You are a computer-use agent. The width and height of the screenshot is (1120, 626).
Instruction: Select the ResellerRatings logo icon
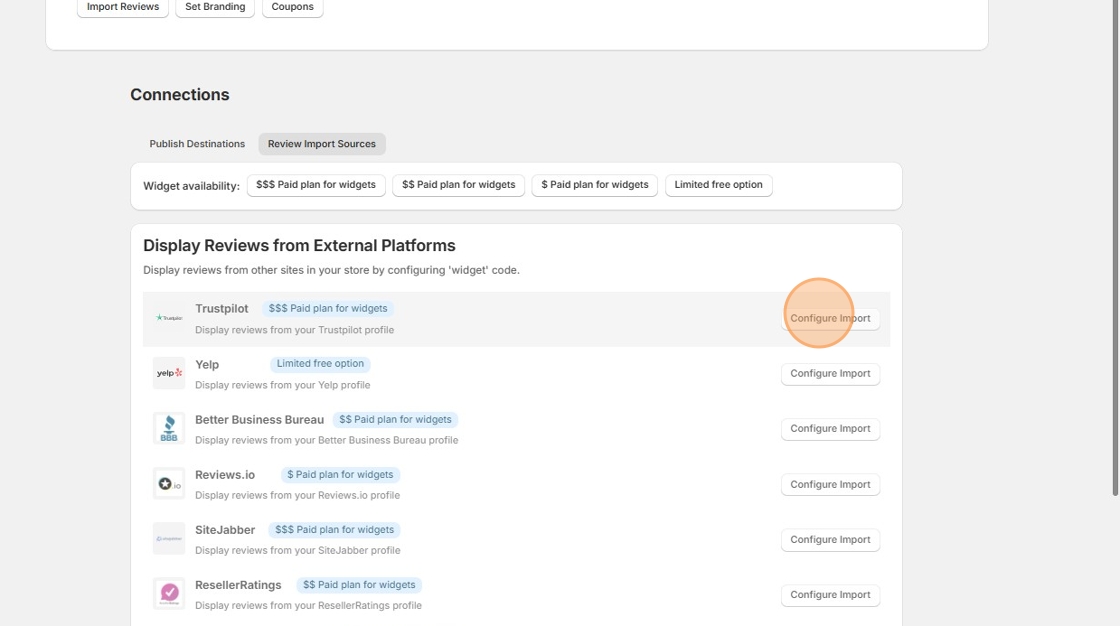coord(168,593)
